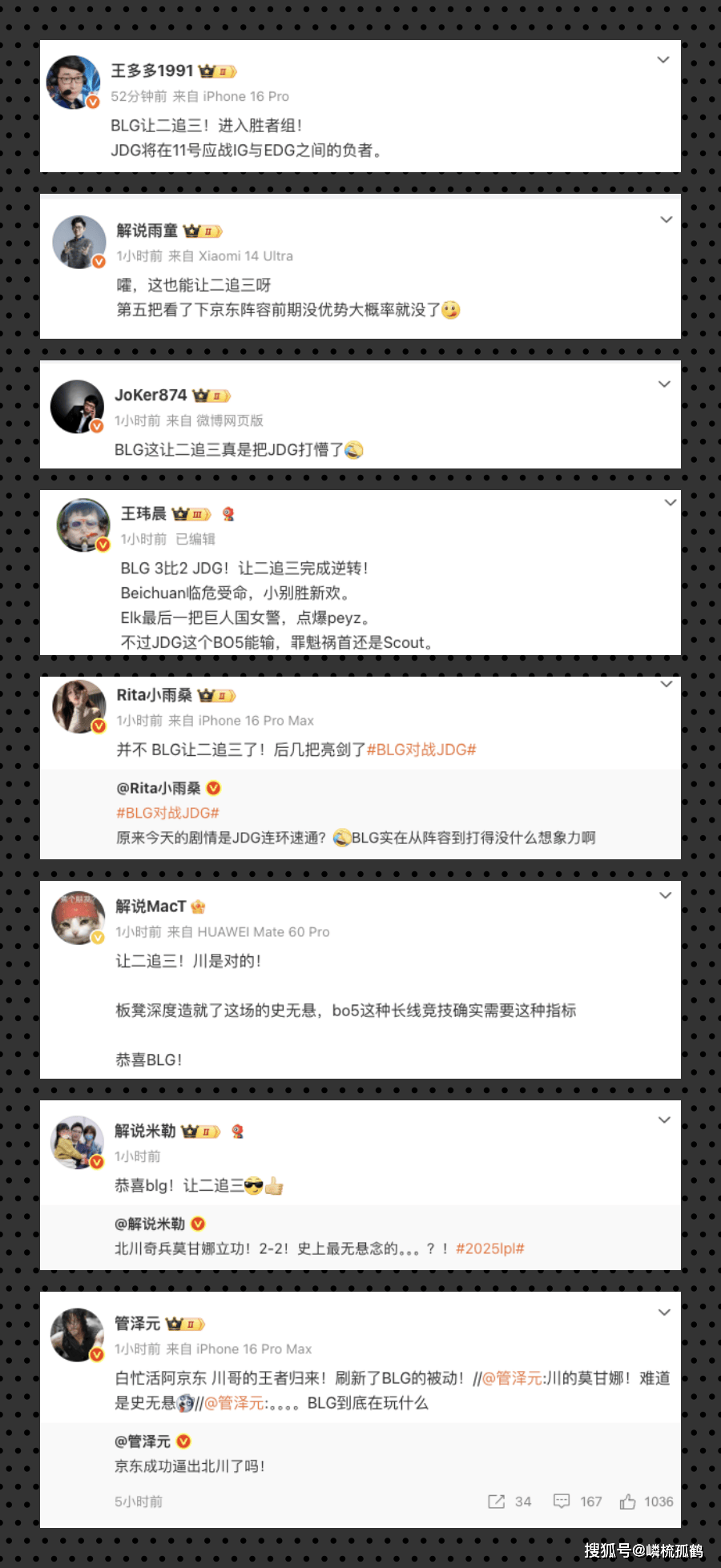Open the quoted @解说米勒 username link
Viewport: 721px width, 1568px height.
tap(151, 1224)
